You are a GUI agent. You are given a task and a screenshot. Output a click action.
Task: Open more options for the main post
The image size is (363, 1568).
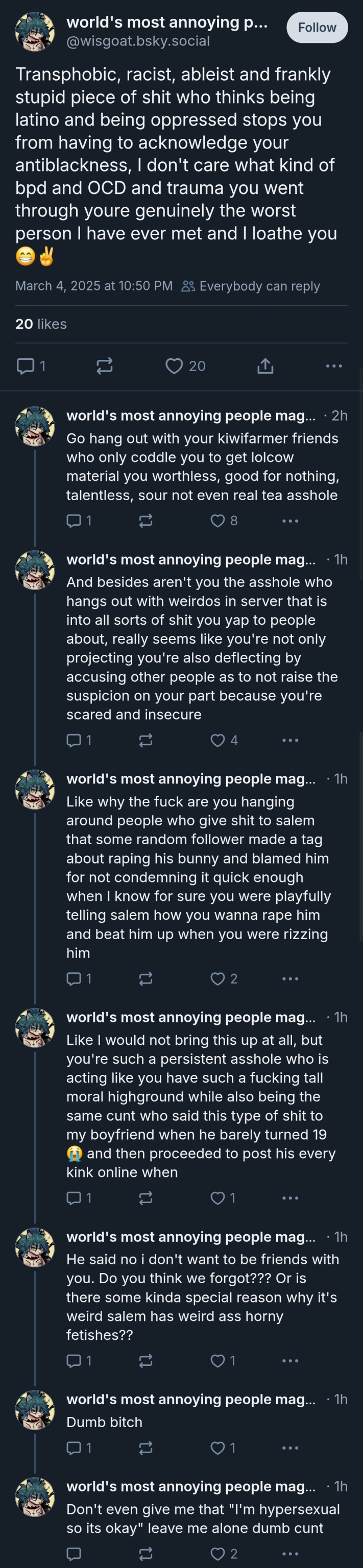pyautogui.click(x=334, y=366)
